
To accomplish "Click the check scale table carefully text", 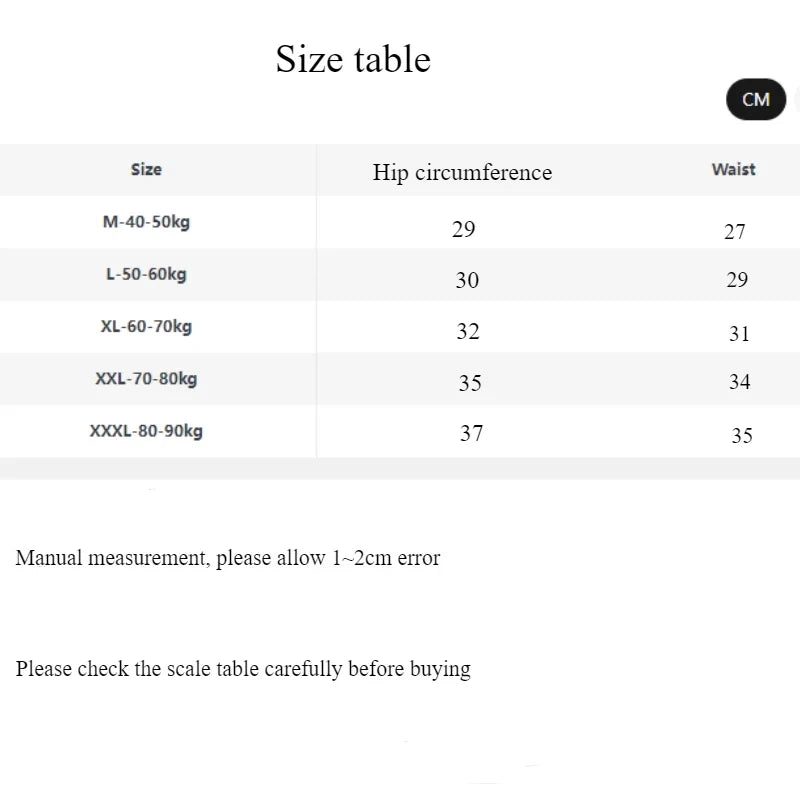I will coord(243,669).
